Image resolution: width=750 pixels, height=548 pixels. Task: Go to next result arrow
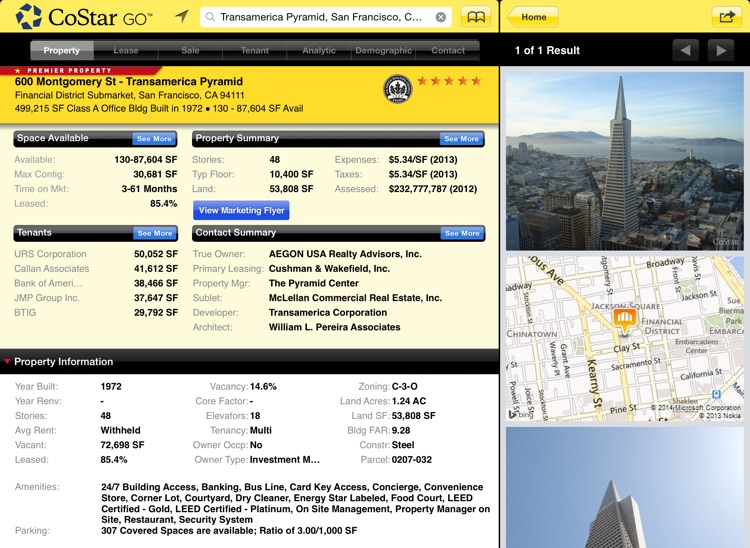(720, 50)
